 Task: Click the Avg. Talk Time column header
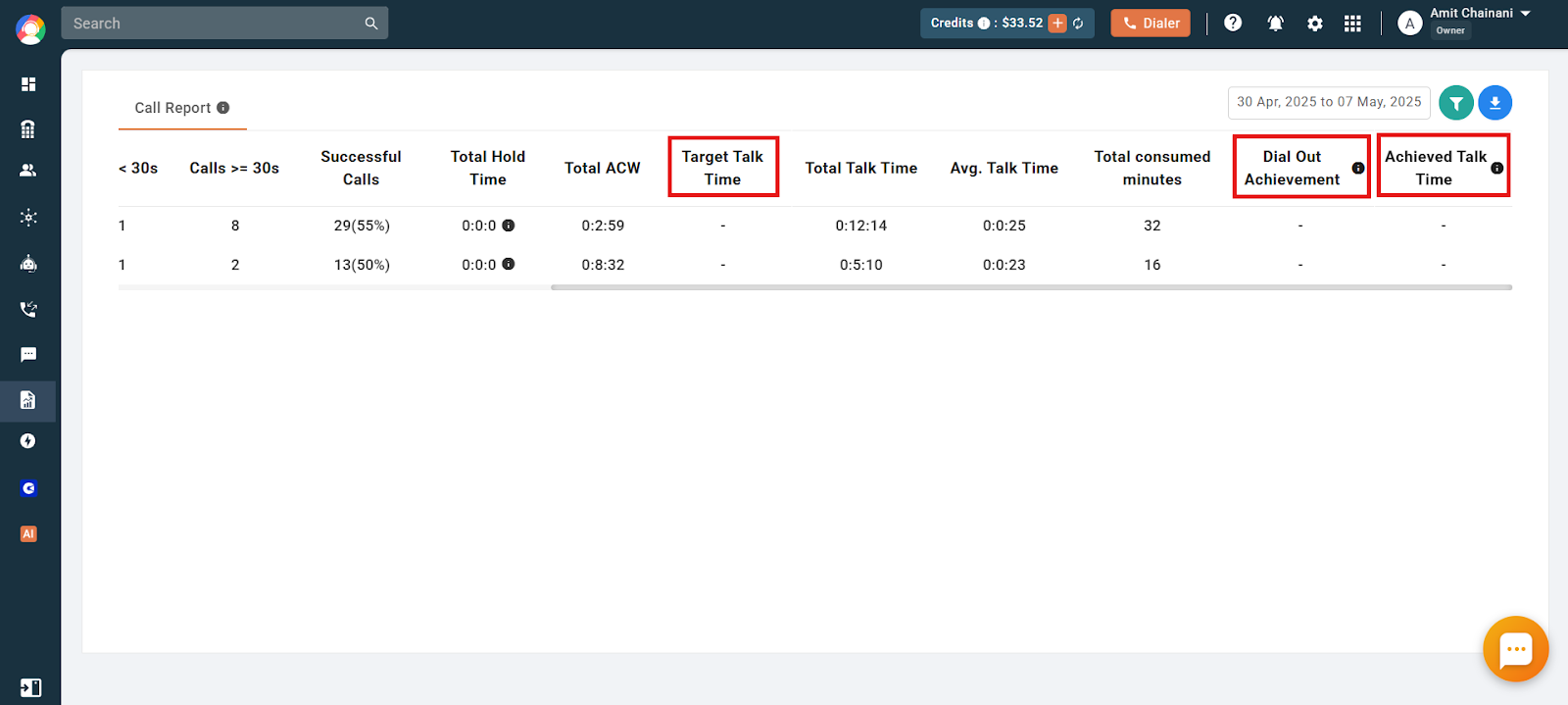coord(1004,168)
